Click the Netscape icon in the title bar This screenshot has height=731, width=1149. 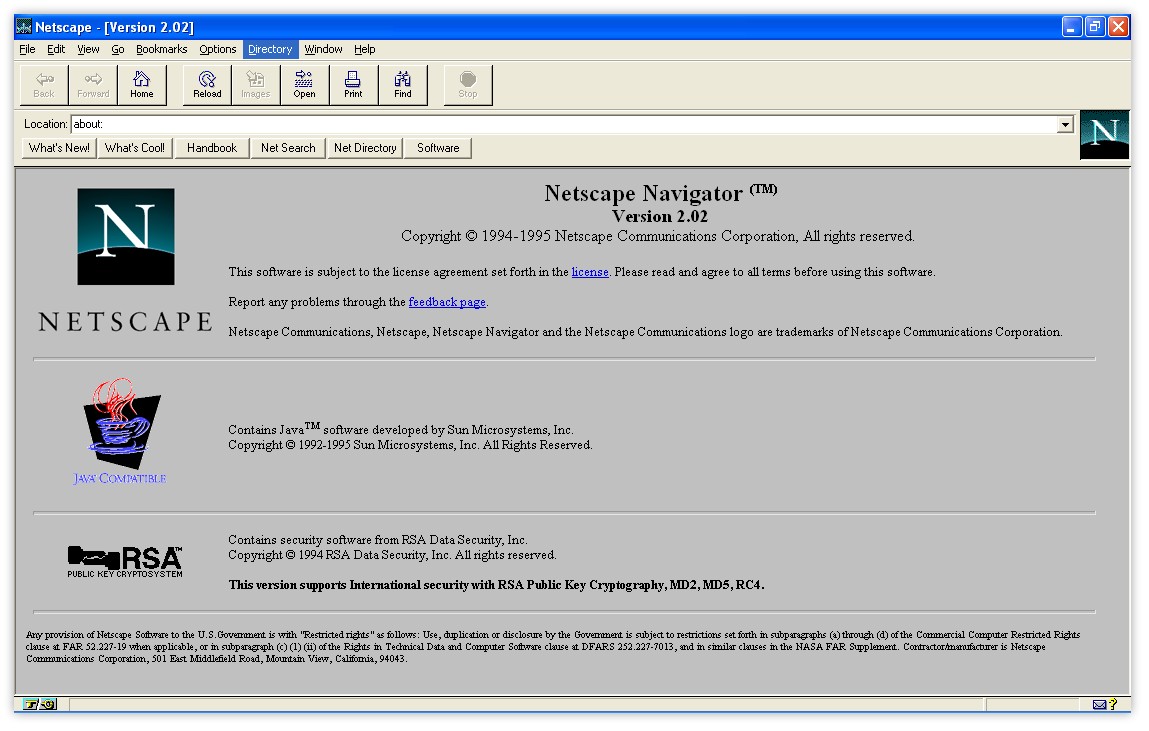(23, 27)
